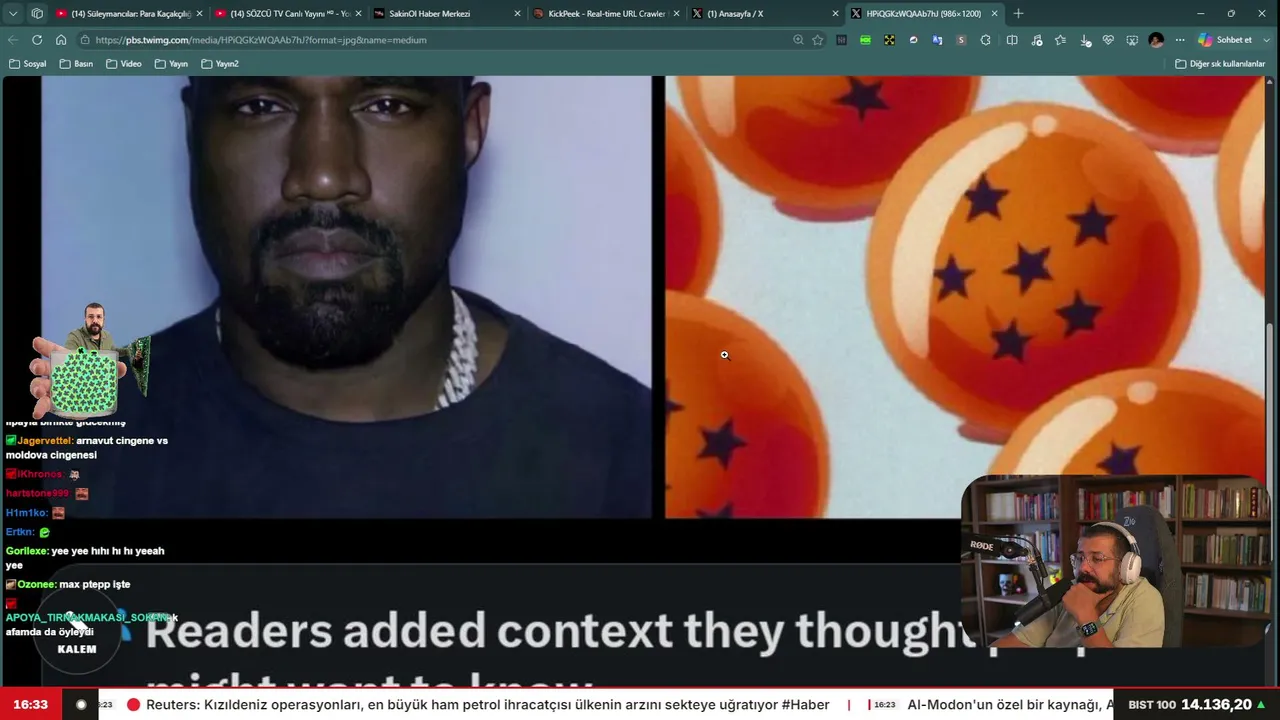Open the Basın bookmarks folder
The height and width of the screenshot is (720, 1280).
pyautogui.click(x=76, y=64)
